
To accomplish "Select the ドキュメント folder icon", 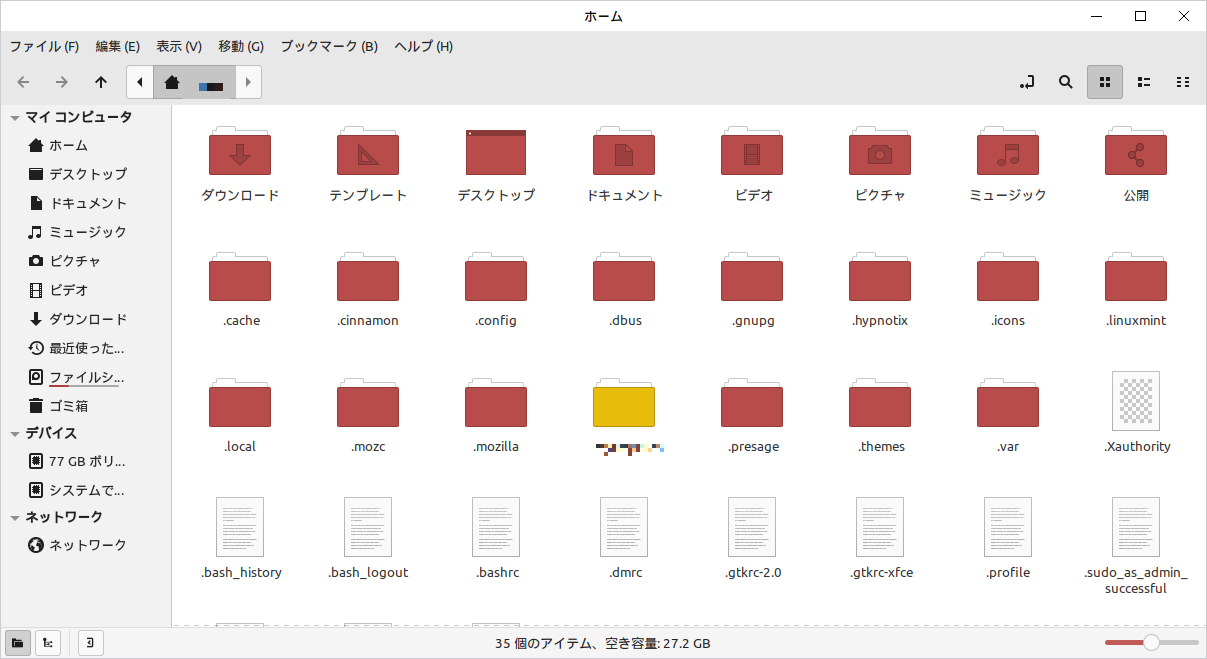I will coord(624,151).
